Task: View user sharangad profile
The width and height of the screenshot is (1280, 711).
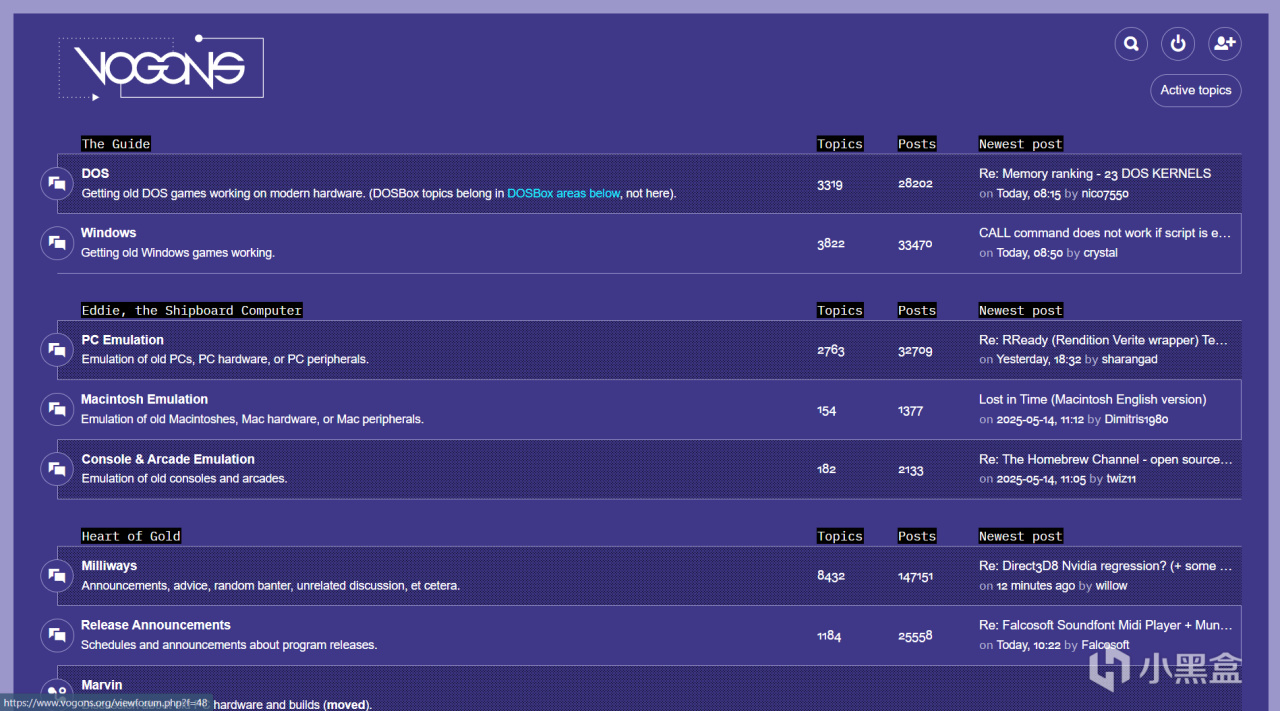Action: click(1129, 359)
